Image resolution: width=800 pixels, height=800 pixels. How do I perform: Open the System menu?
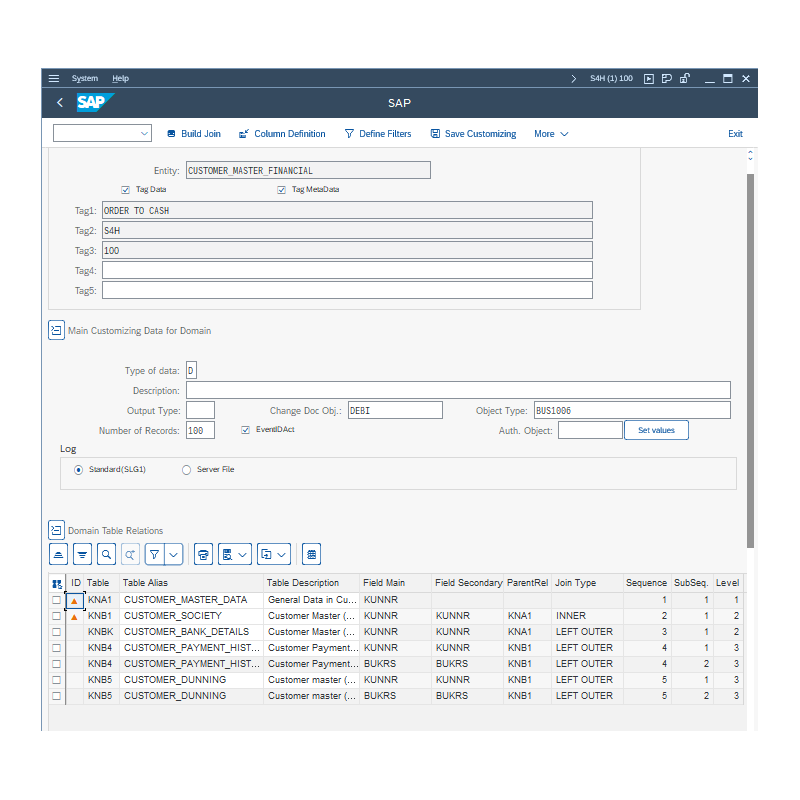coord(85,78)
